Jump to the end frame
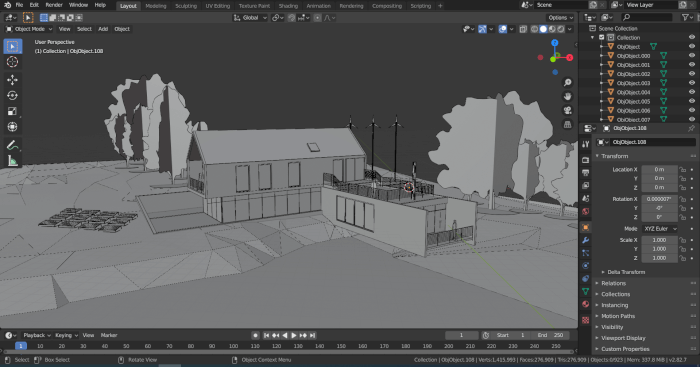The image size is (700, 367). click(312, 335)
